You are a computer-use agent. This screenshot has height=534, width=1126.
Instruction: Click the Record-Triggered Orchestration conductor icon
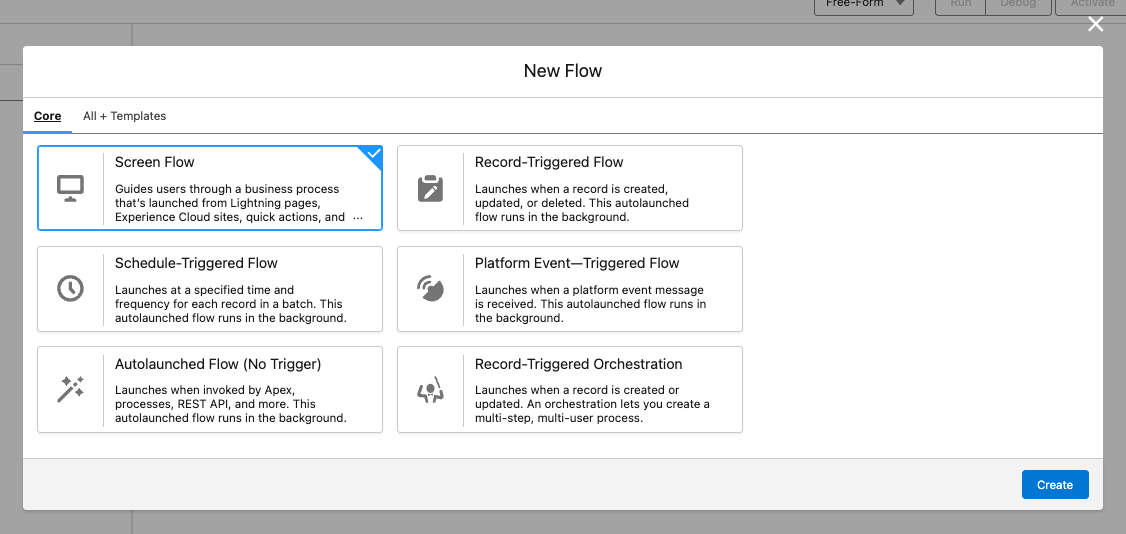coord(430,389)
